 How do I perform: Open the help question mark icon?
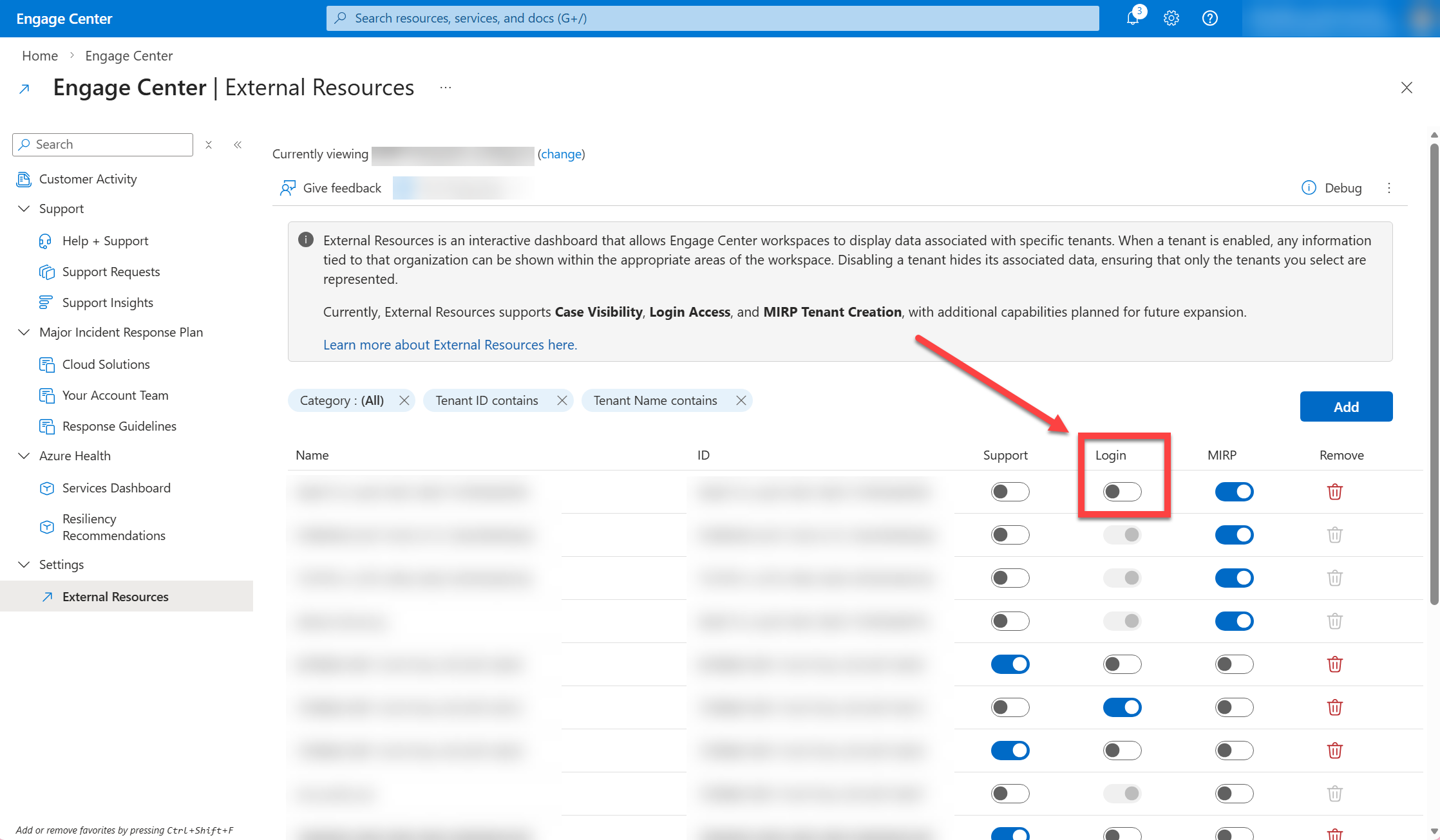coord(1210,19)
